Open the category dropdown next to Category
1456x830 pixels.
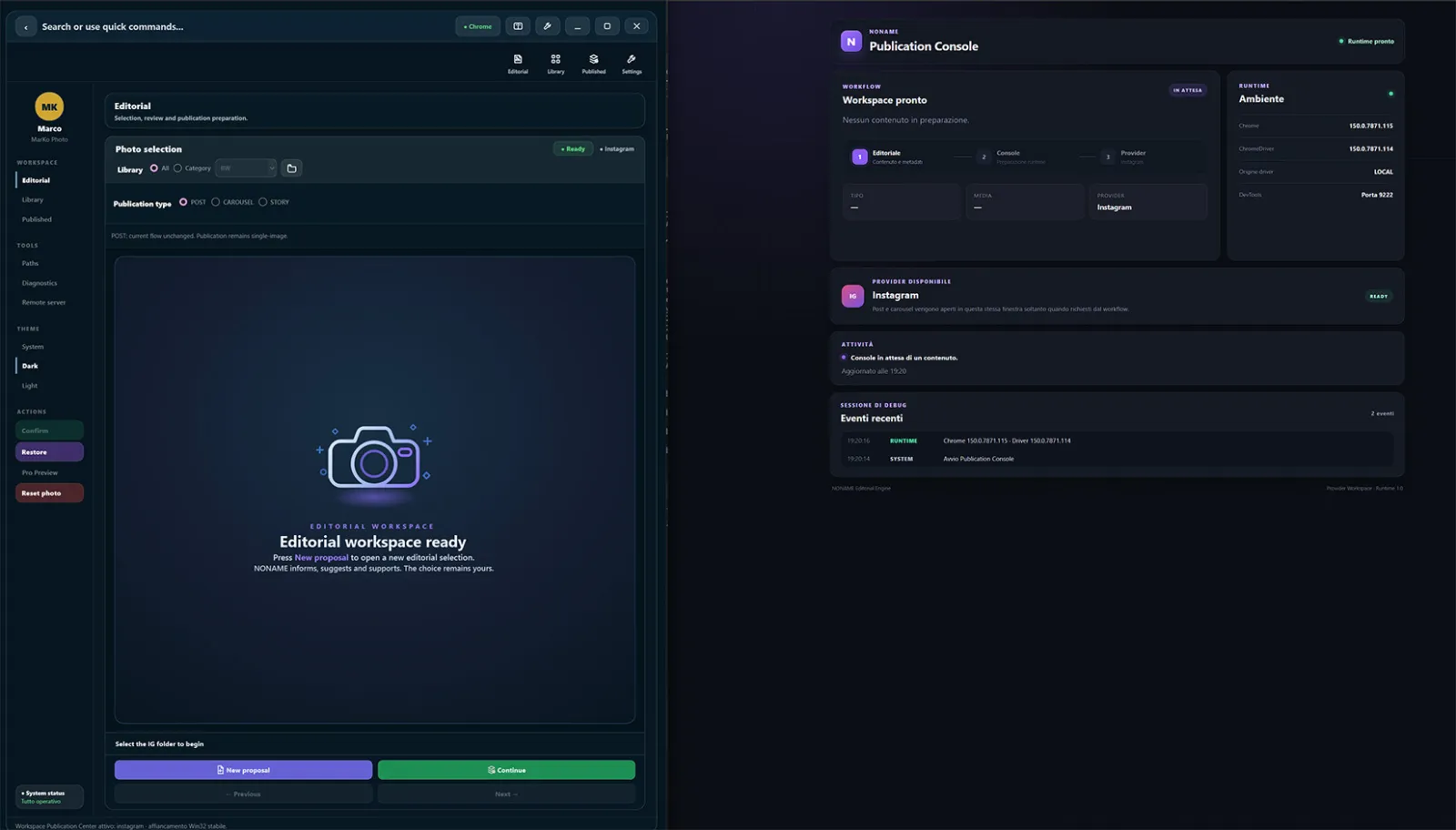[x=246, y=168]
